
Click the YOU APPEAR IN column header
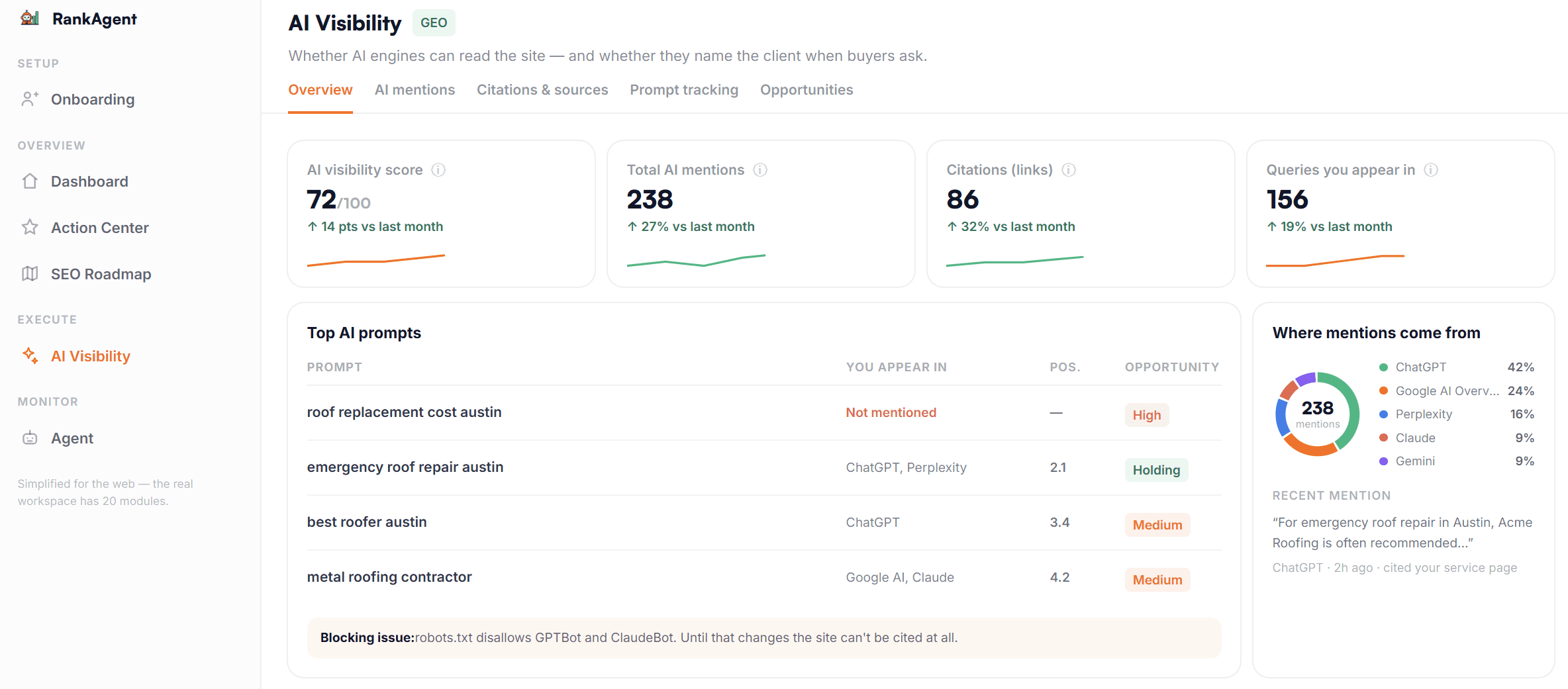896,367
